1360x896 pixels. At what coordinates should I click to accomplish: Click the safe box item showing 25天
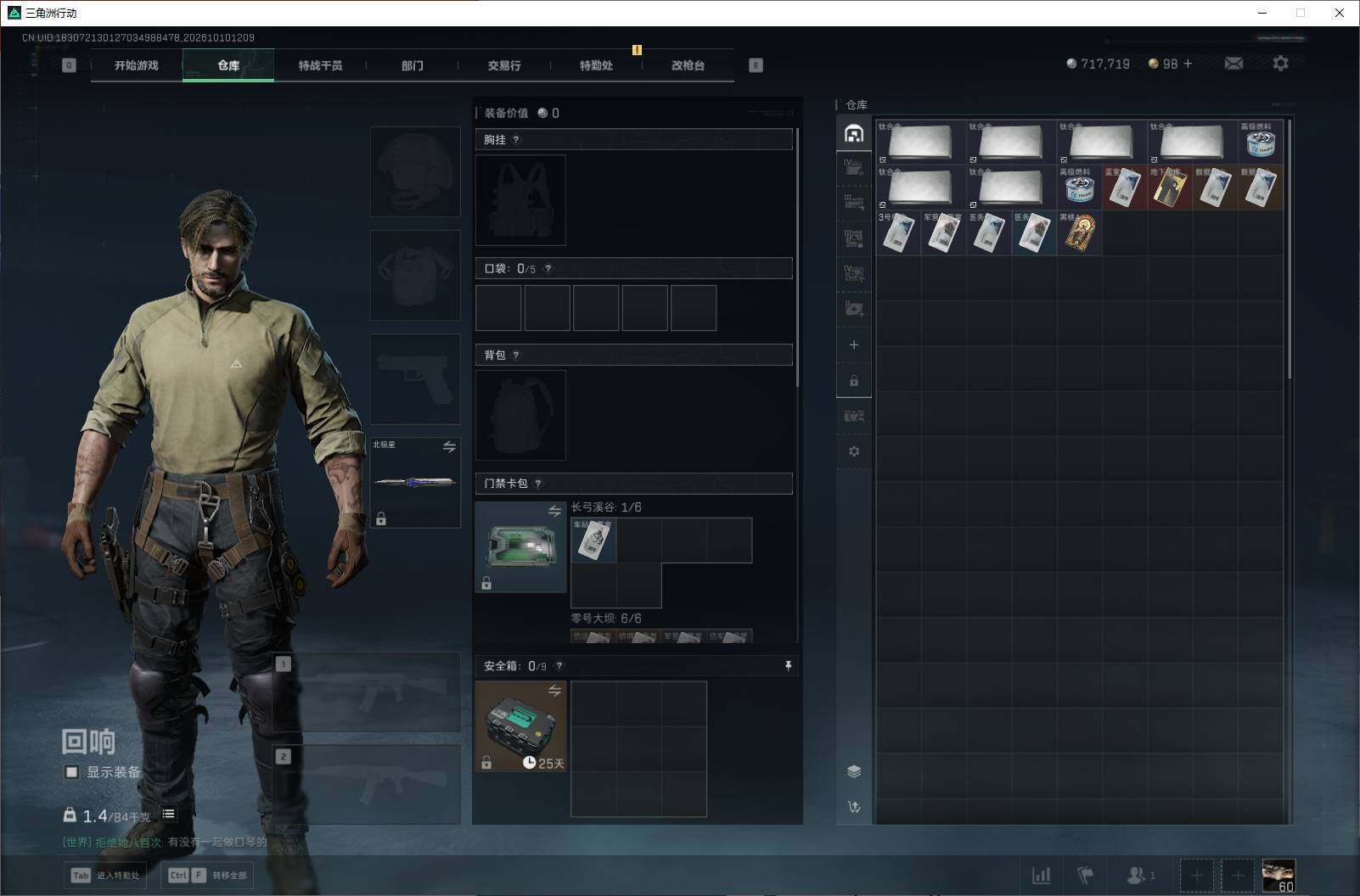520,726
